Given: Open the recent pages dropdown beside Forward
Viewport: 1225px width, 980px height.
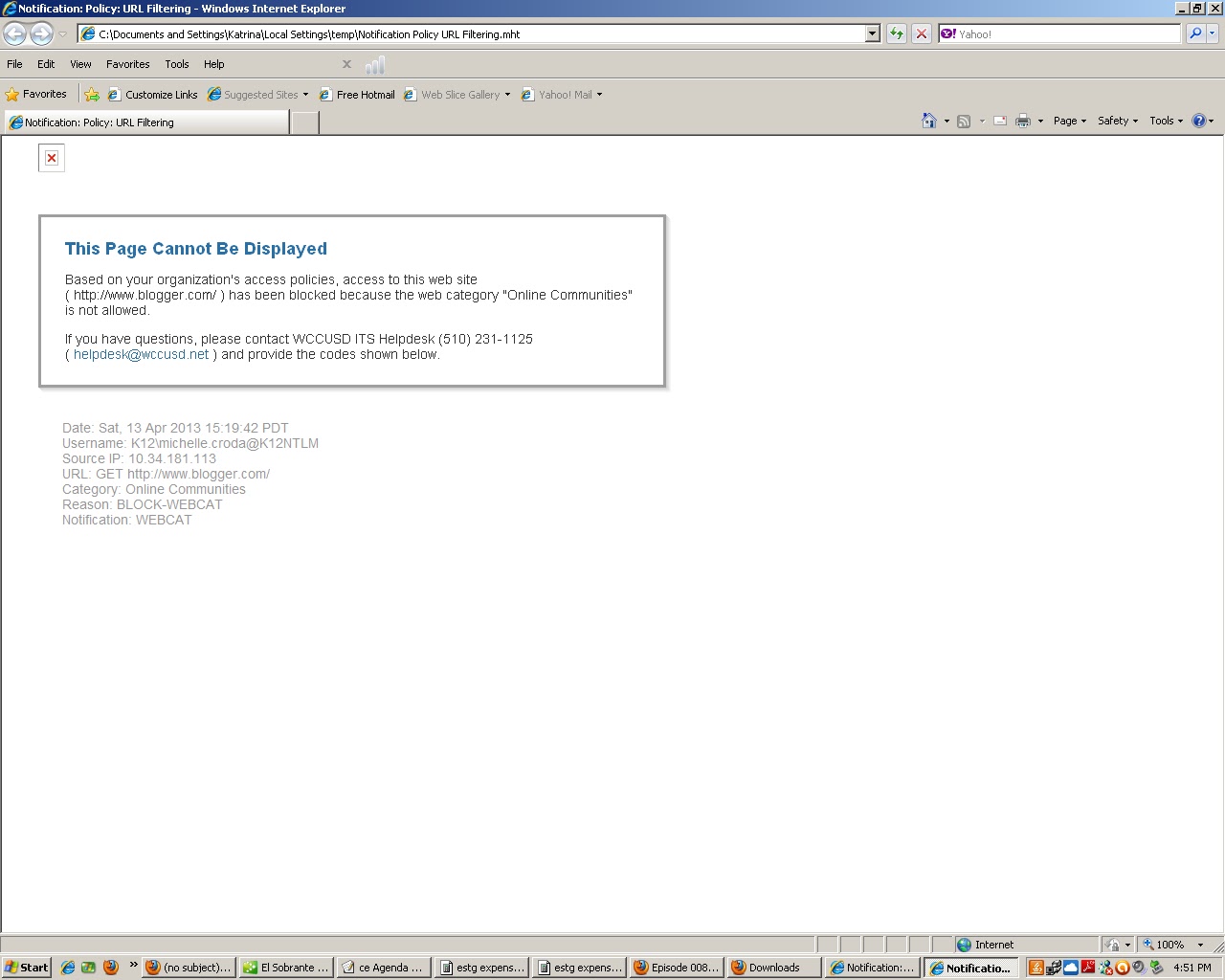Looking at the screenshot, I should tap(62, 34).
